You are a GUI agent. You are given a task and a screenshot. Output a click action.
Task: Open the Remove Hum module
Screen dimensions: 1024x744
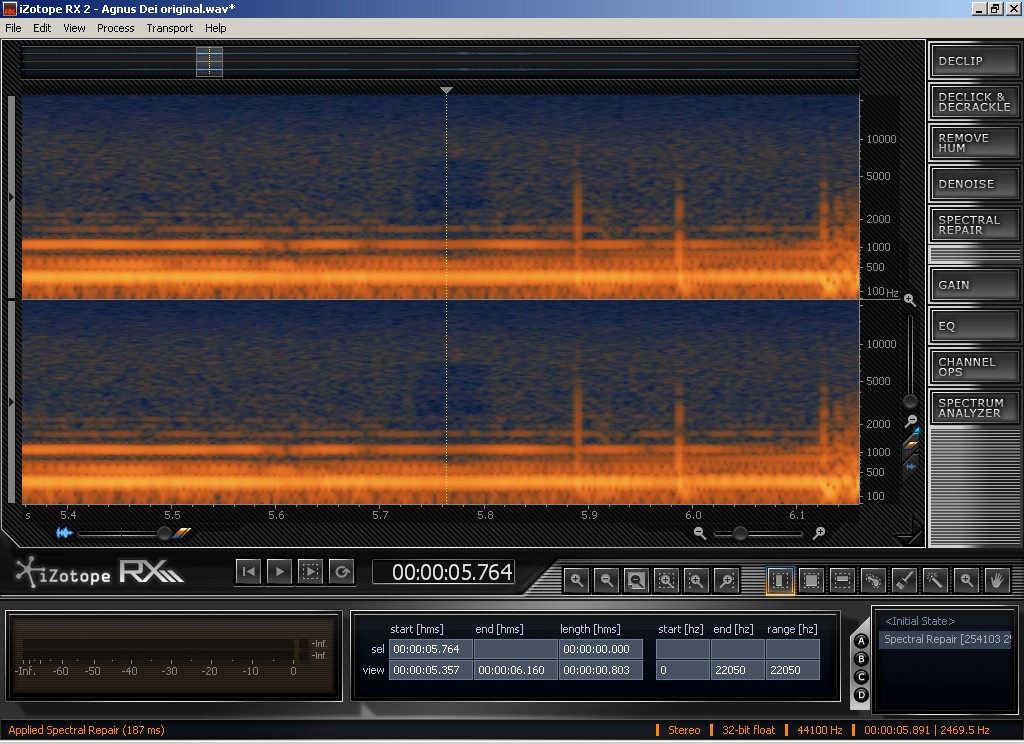click(974, 143)
